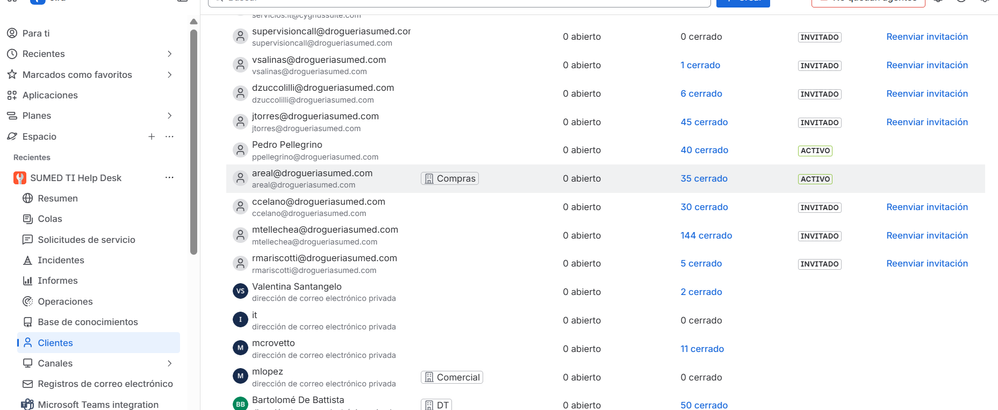998x410 pixels.
Task: Click the Canales monitor icon
Action: pos(27,363)
